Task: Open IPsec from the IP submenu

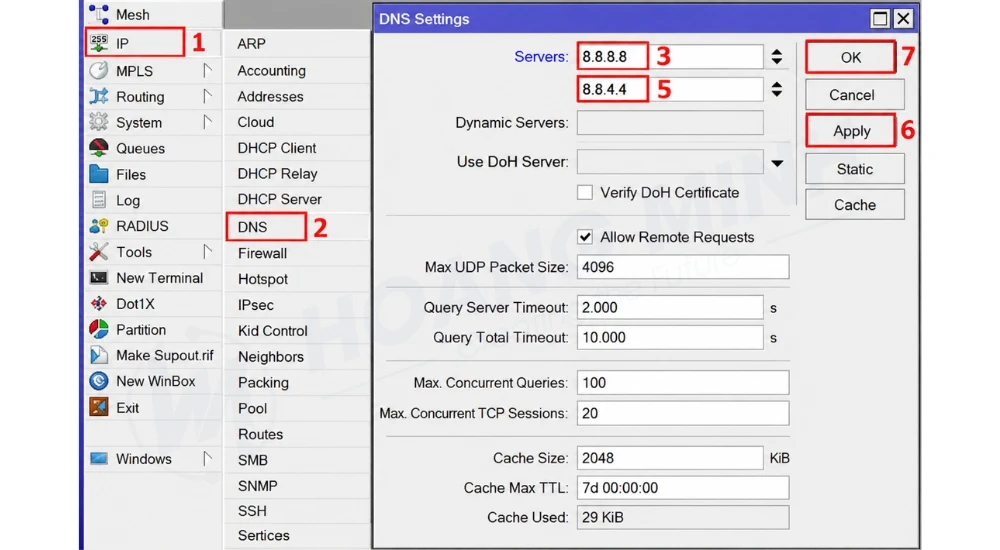Action: coord(256,305)
